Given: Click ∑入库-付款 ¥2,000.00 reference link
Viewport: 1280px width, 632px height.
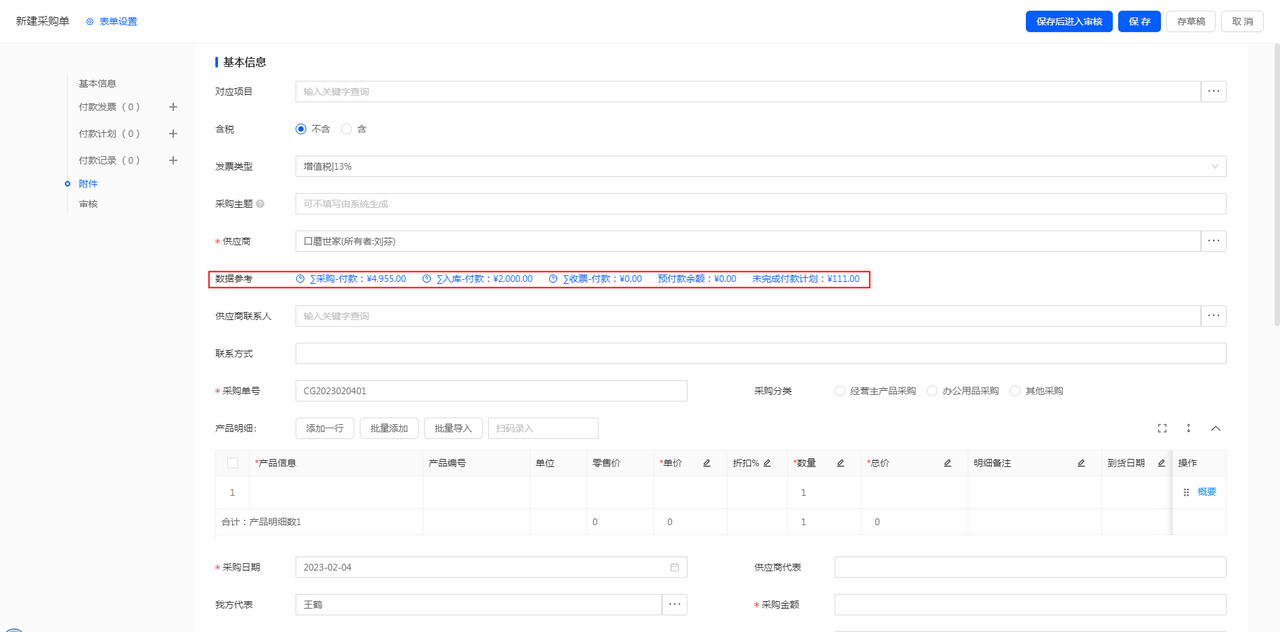Looking at the screenshot, I should point(485,279).
